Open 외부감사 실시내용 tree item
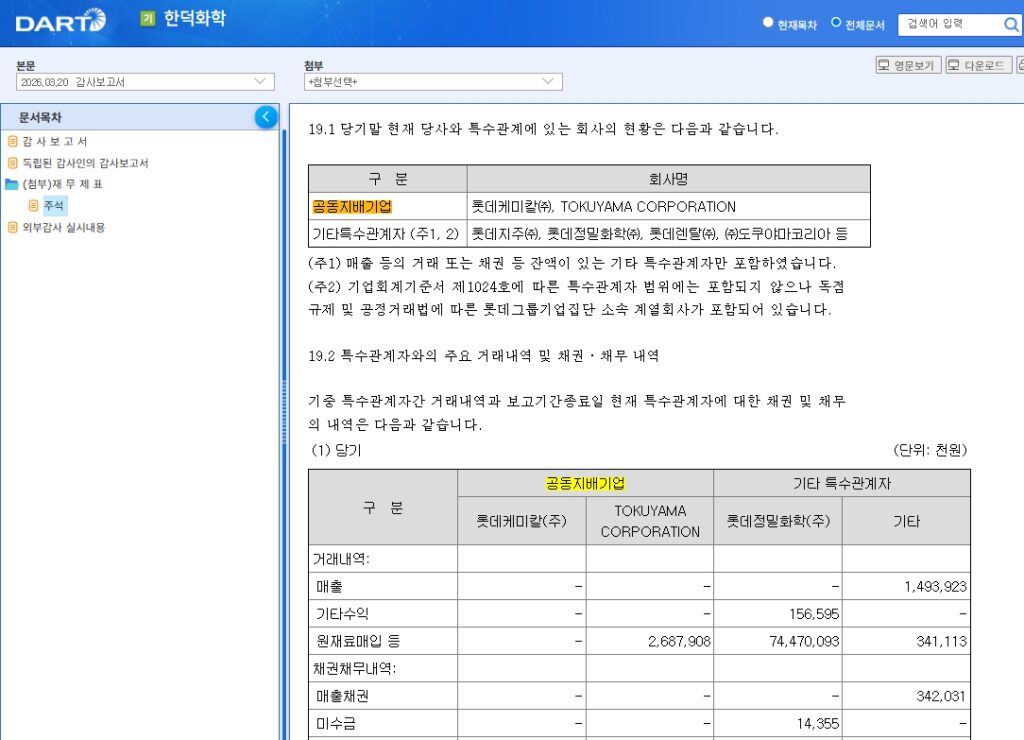 tap(63, 227)
